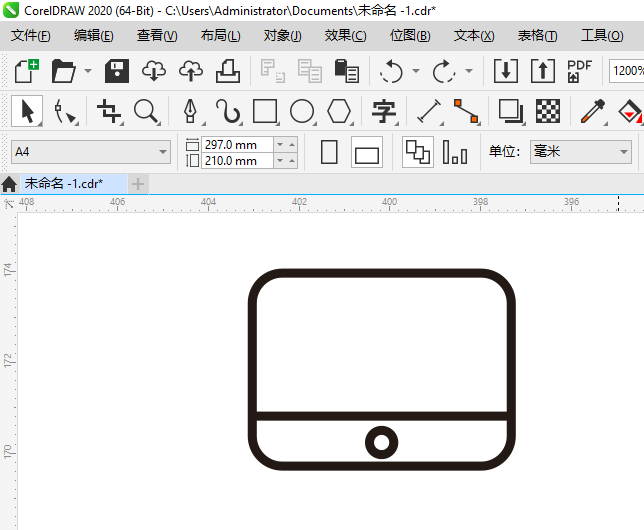Select the Pick tool
This screenshot has width=644, height=530.
coord(27,111)
